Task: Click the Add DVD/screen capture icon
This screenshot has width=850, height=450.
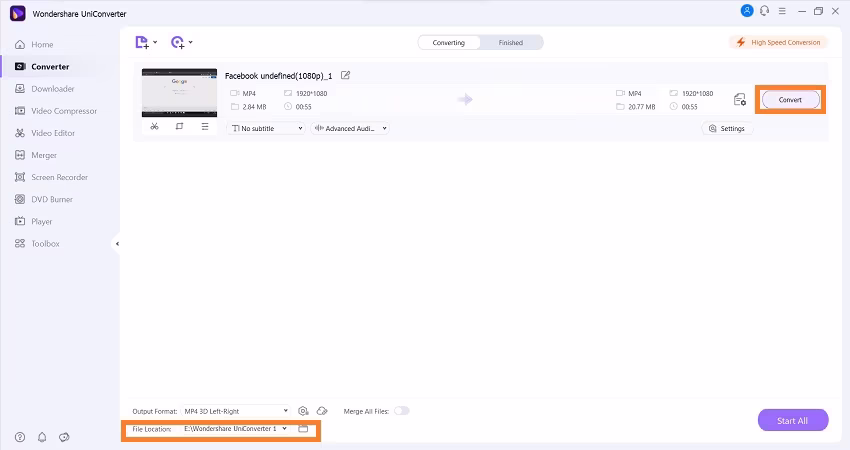Action: (x=178, y=42)
